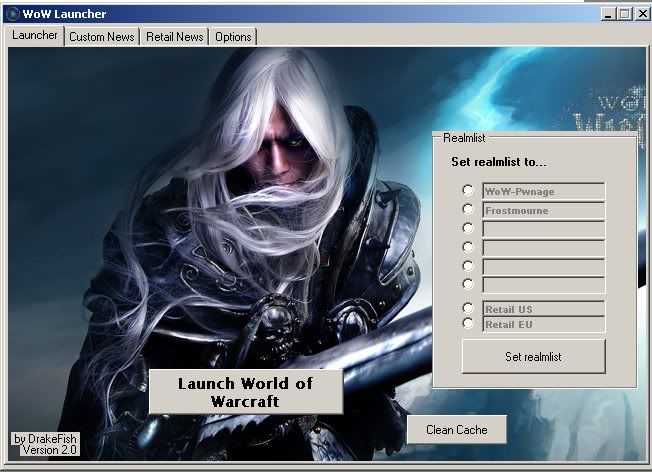Click the WoW-Pwnage text field

pyautogui.click(x=543, y=191)
